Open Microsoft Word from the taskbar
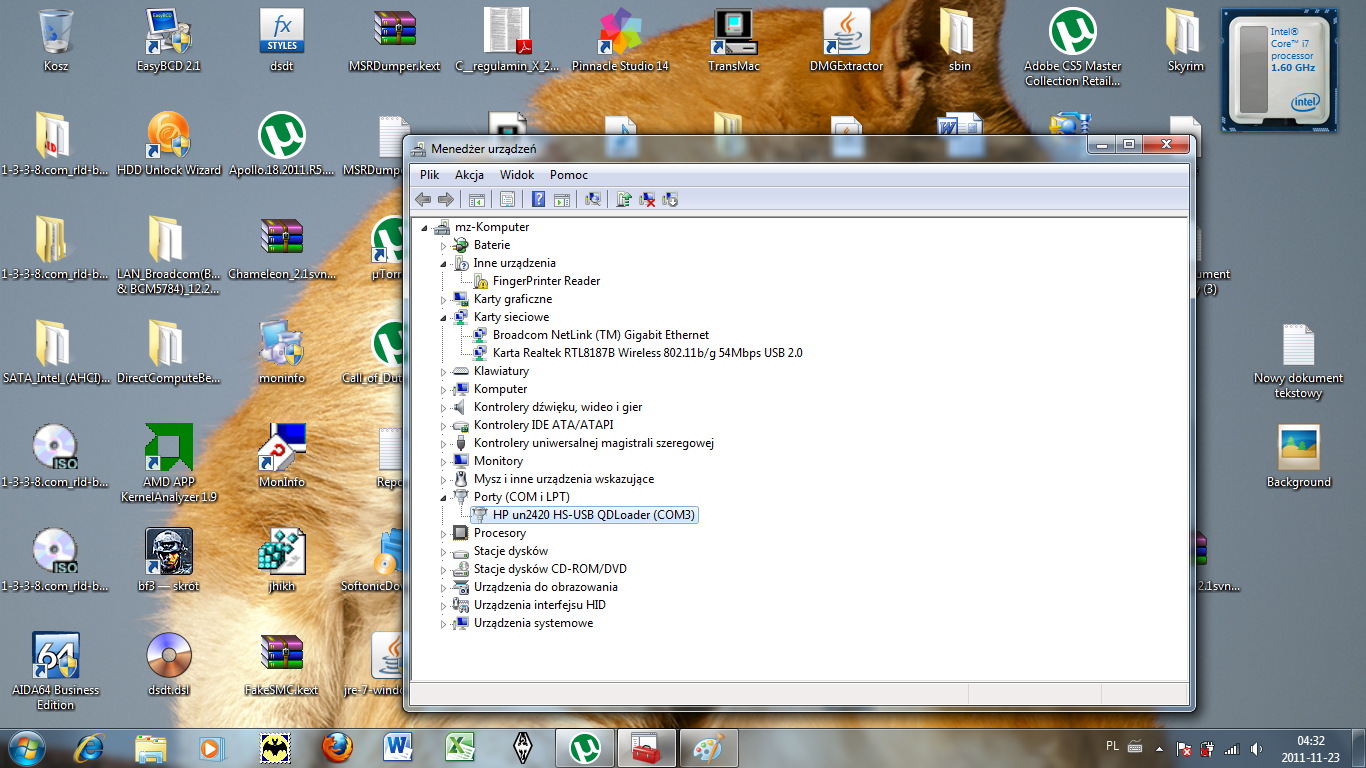Screen dimensions: 1366x768 tap(399, 747)
